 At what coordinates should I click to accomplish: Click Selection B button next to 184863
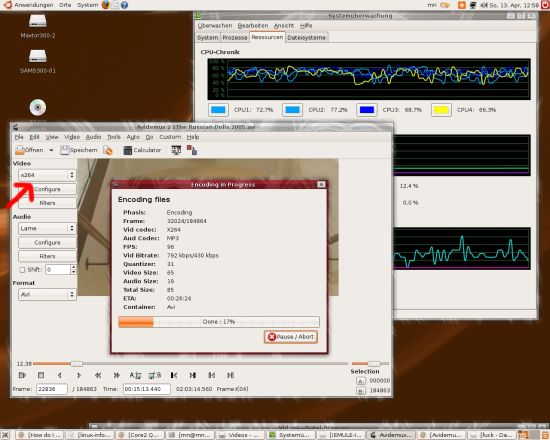coord(361,391)
